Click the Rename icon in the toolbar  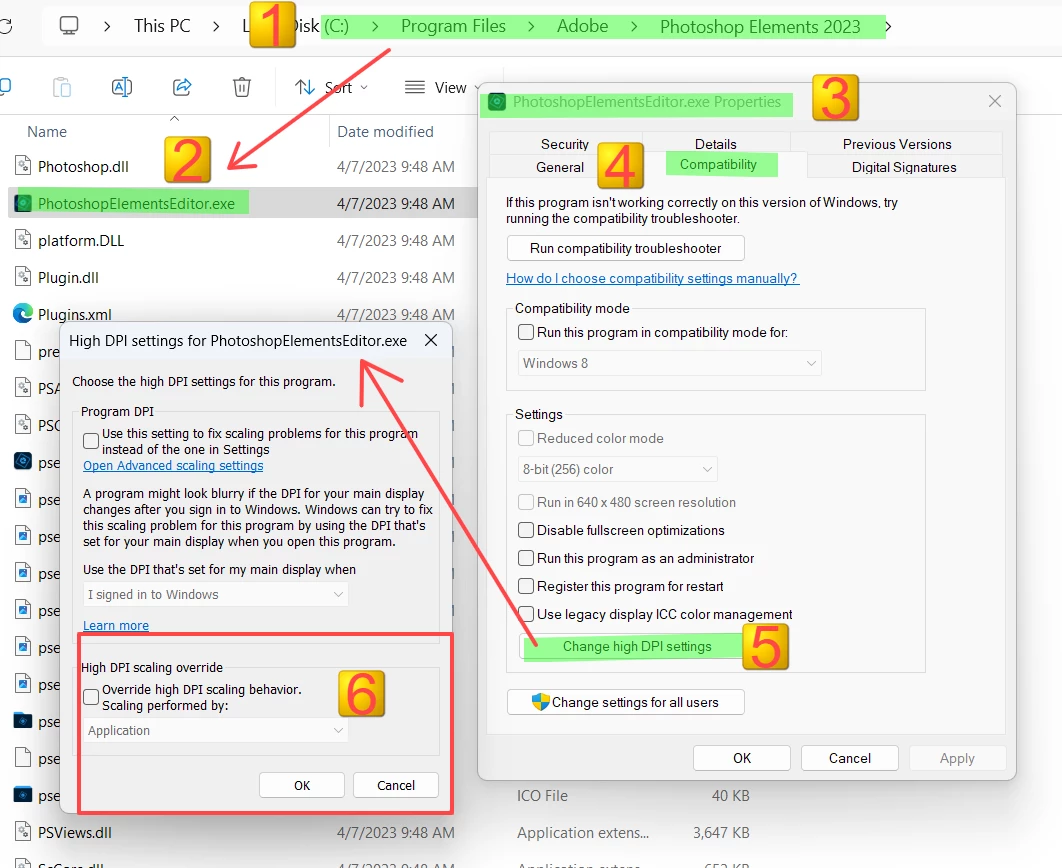coord(121,87)
